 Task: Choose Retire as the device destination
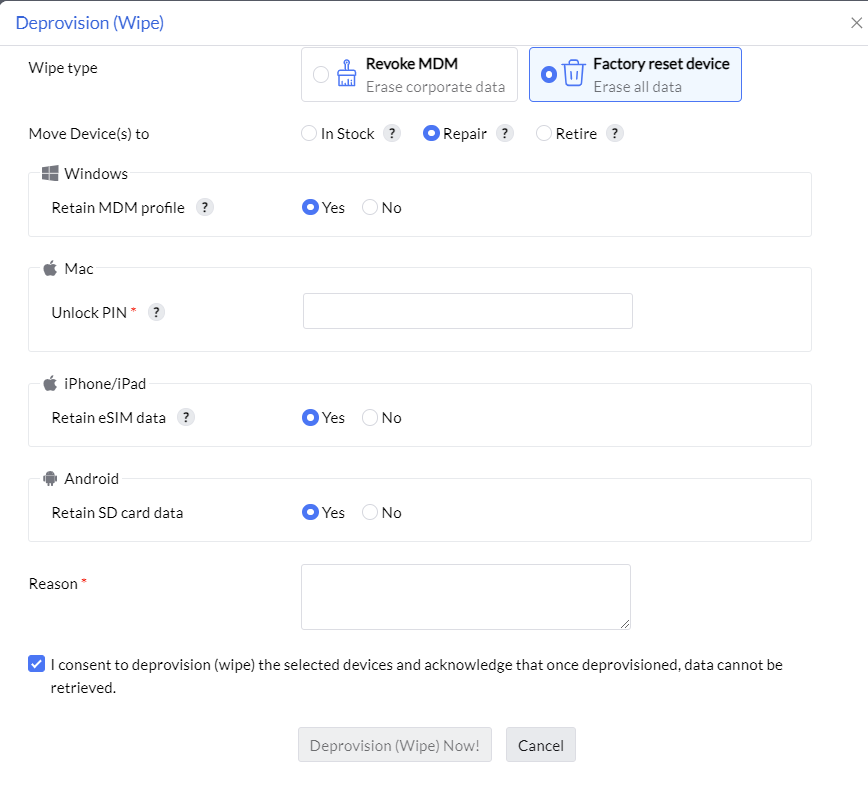click(x=544, y=134)
